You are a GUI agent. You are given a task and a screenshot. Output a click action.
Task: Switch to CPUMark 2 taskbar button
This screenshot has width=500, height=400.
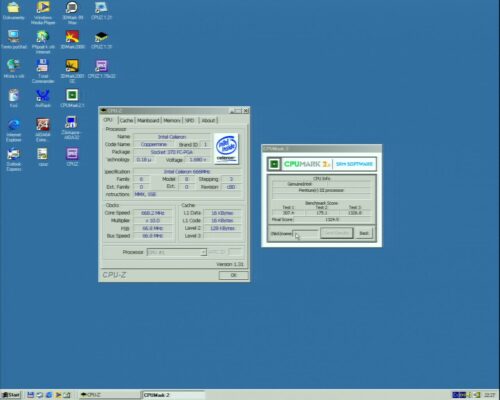(173, 395)
